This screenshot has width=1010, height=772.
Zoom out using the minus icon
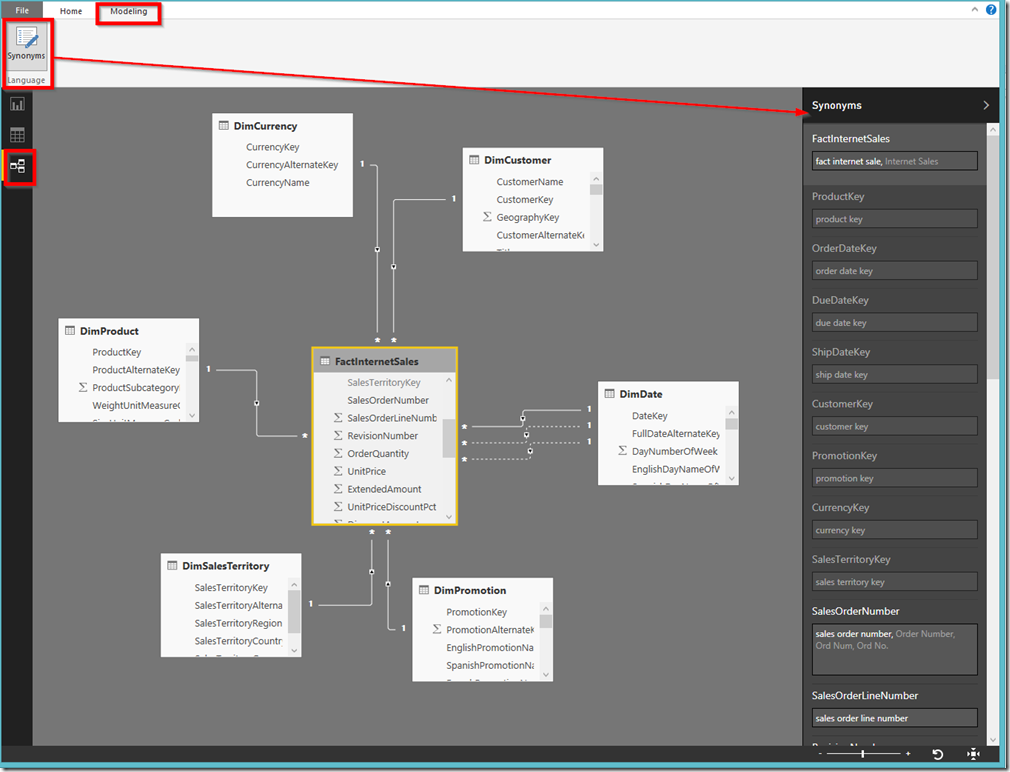click(822, 754)
